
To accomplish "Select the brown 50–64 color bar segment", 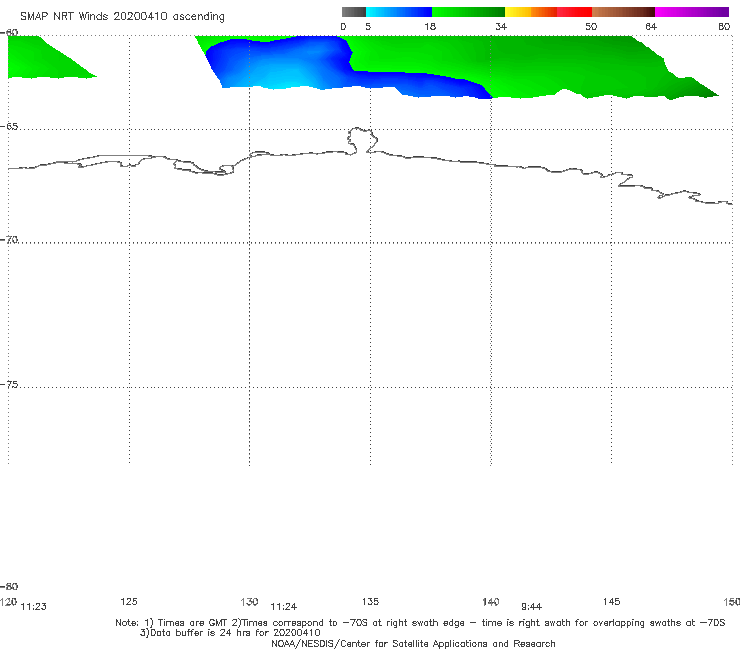I will click(x=623, y=12).
